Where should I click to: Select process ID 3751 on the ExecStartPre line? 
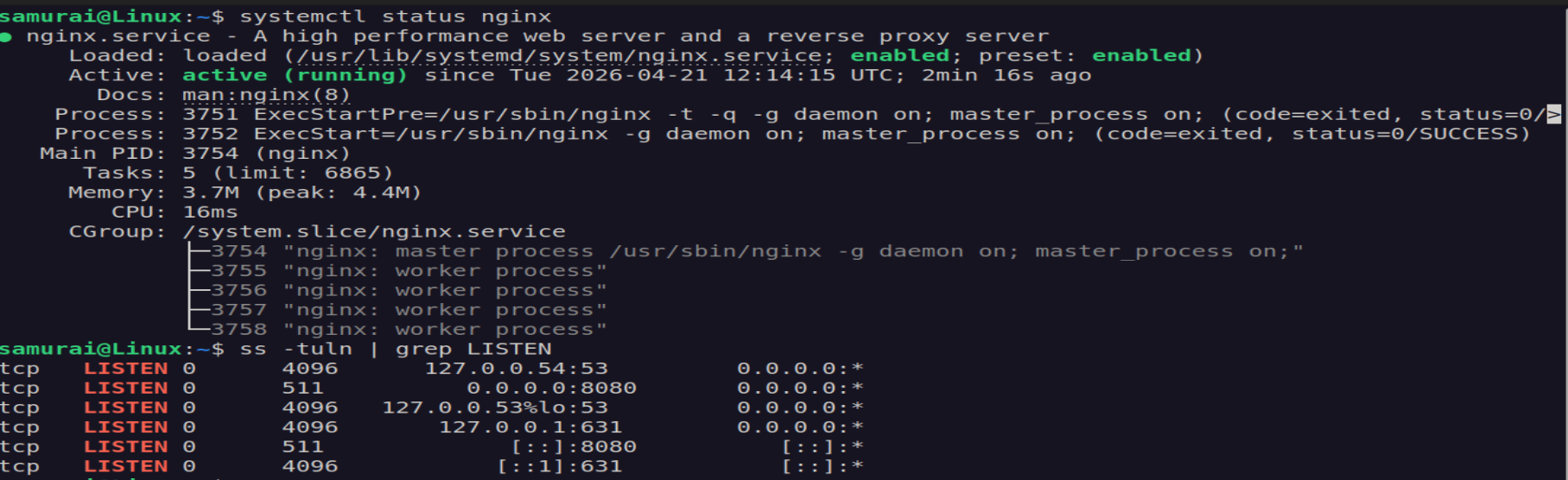pyautogui.click(x=210, y=114)
